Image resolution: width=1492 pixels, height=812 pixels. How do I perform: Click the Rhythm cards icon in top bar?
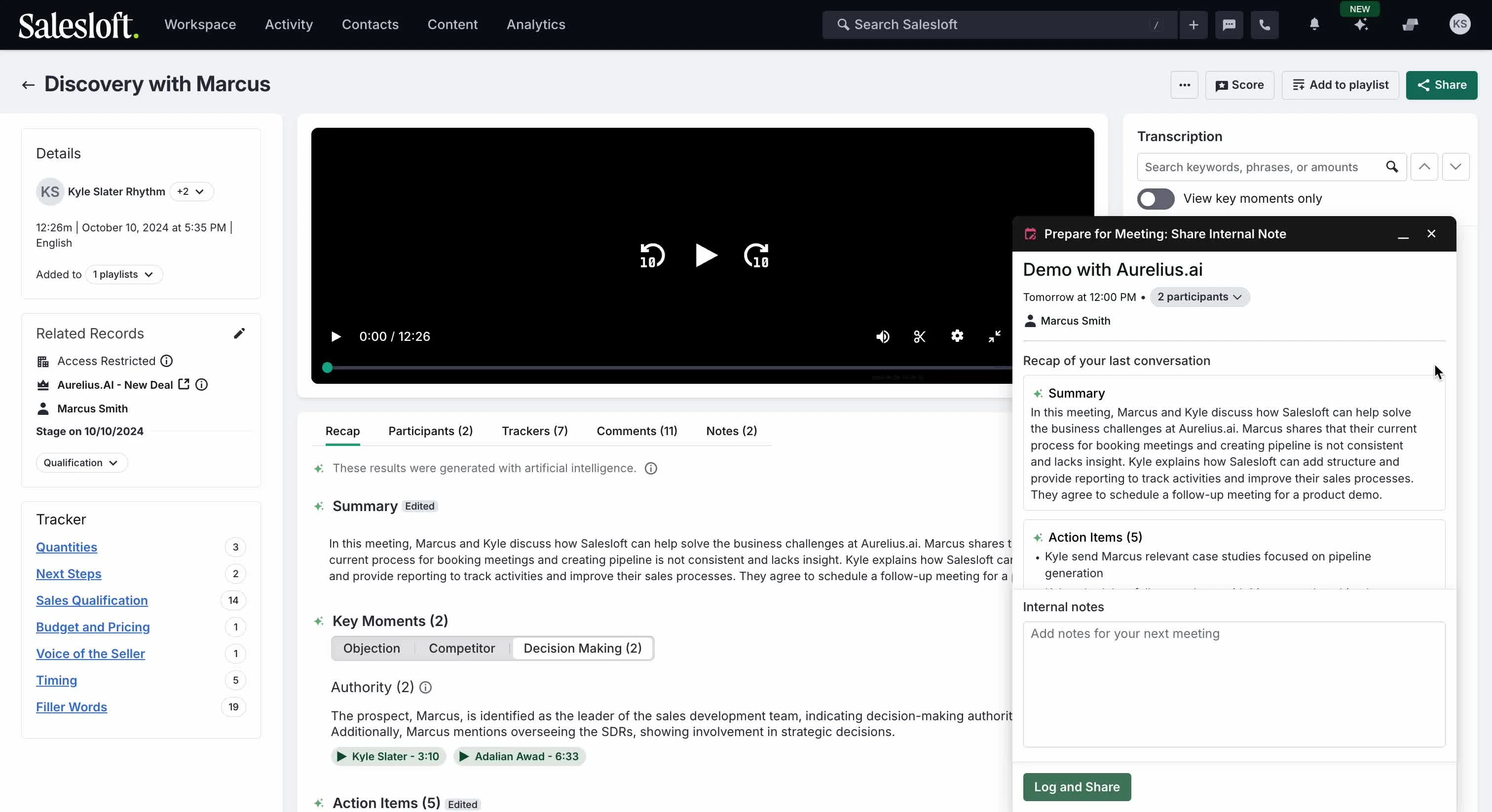(1410, 24)
